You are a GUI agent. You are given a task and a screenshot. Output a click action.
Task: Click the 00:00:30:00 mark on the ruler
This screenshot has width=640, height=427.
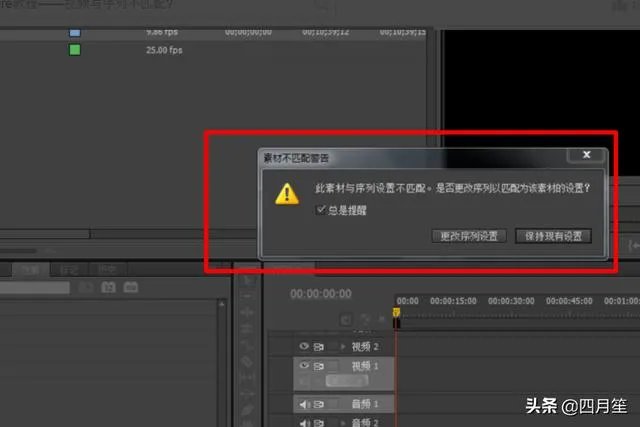coord(511,301)
